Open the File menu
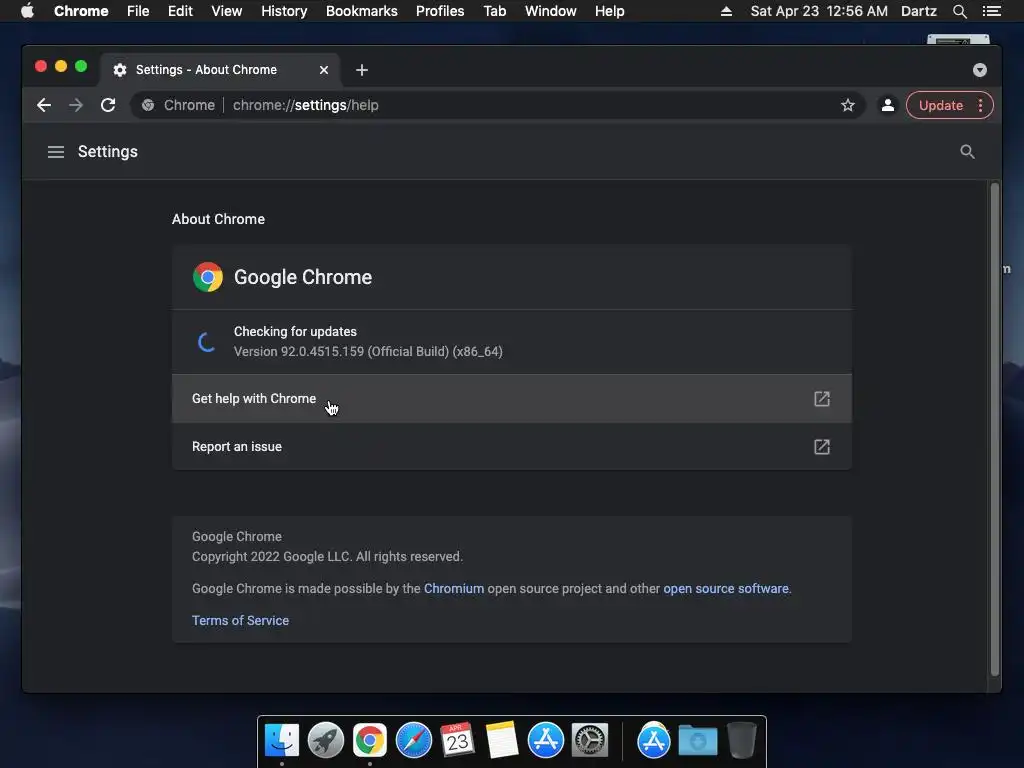1024x768 pixels. pyautogui.click(x=138, y=11)
